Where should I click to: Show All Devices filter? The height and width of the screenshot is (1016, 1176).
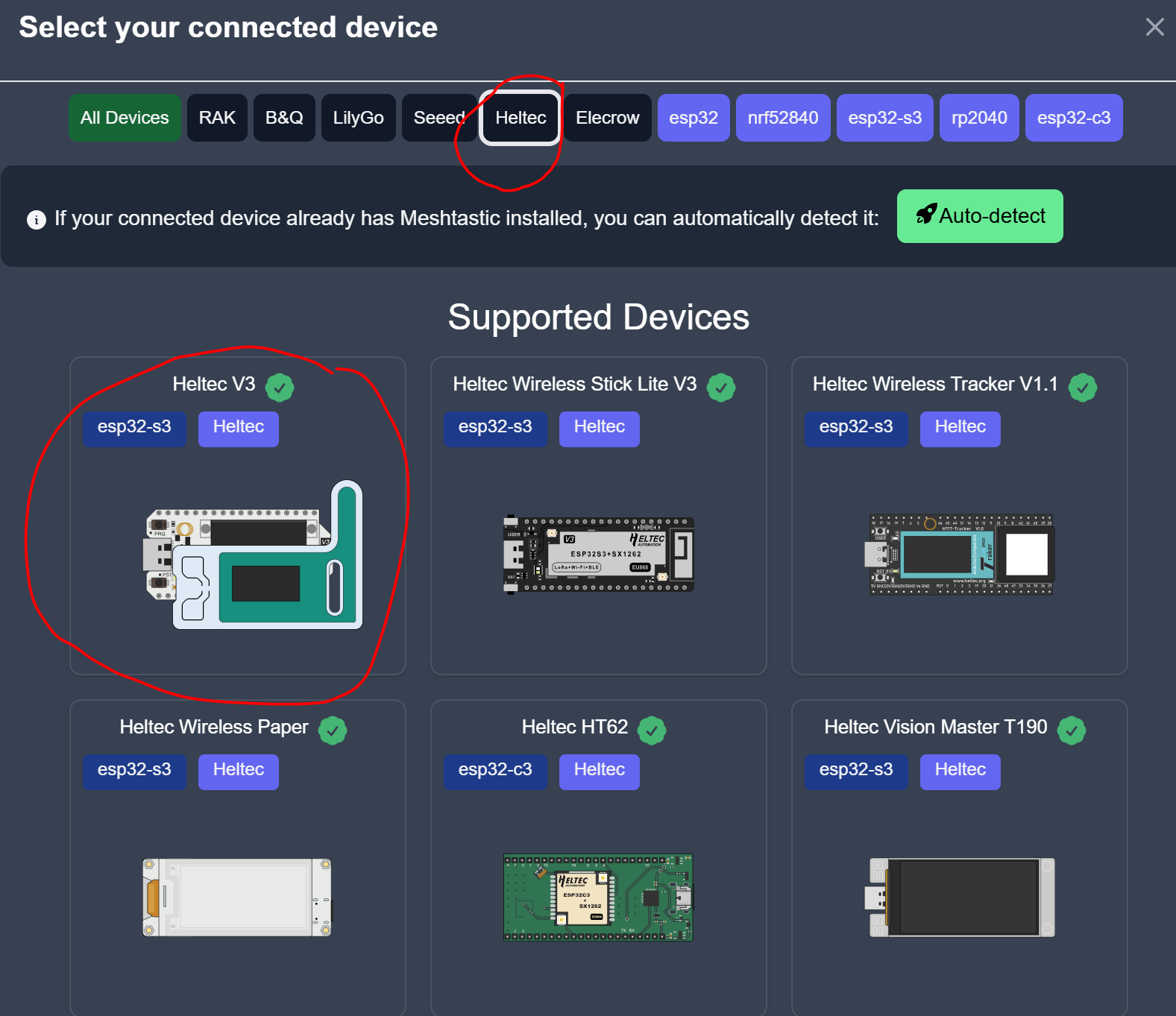coord(125,118)
